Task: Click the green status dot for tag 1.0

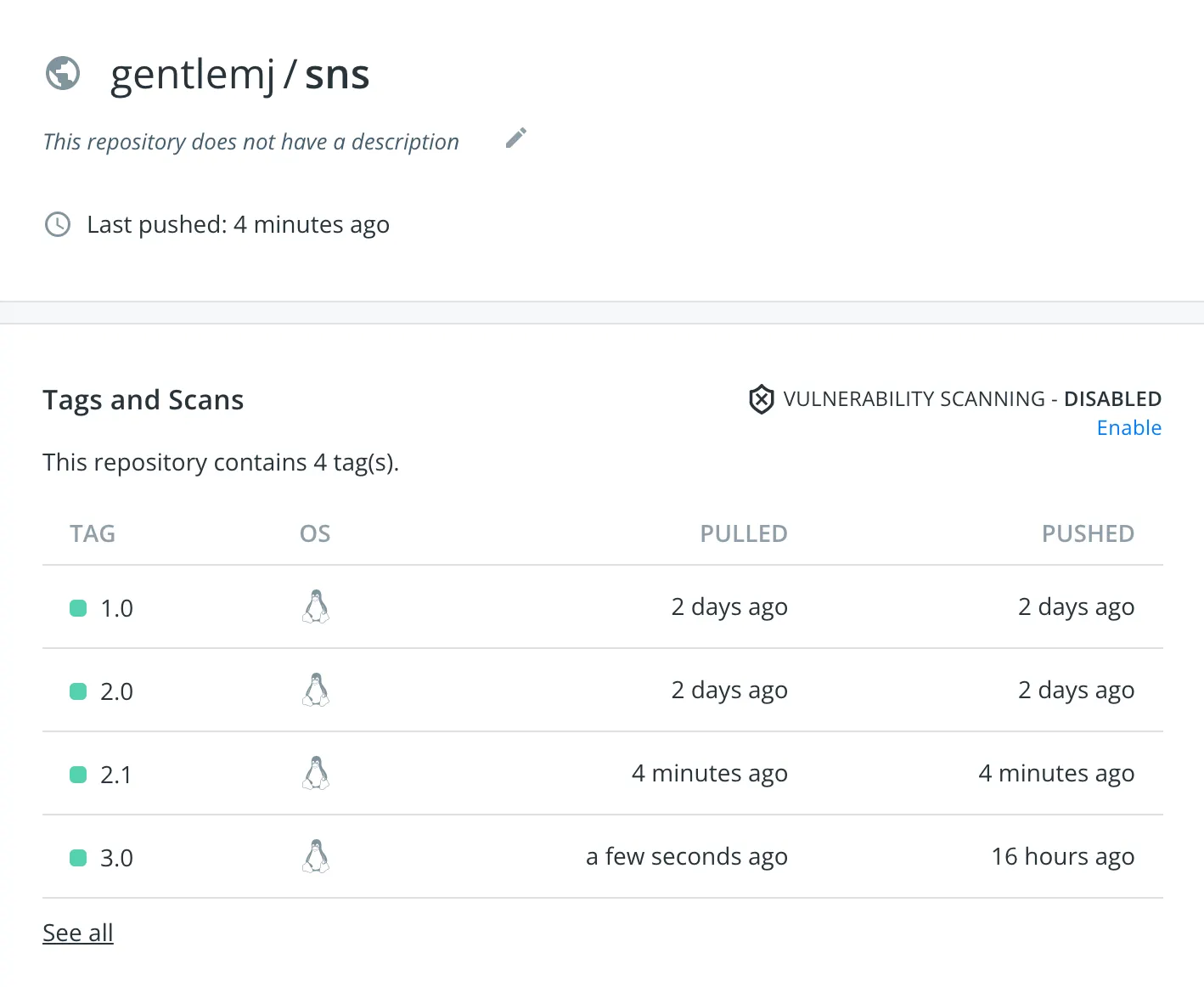Action: [x=78, y=608]
